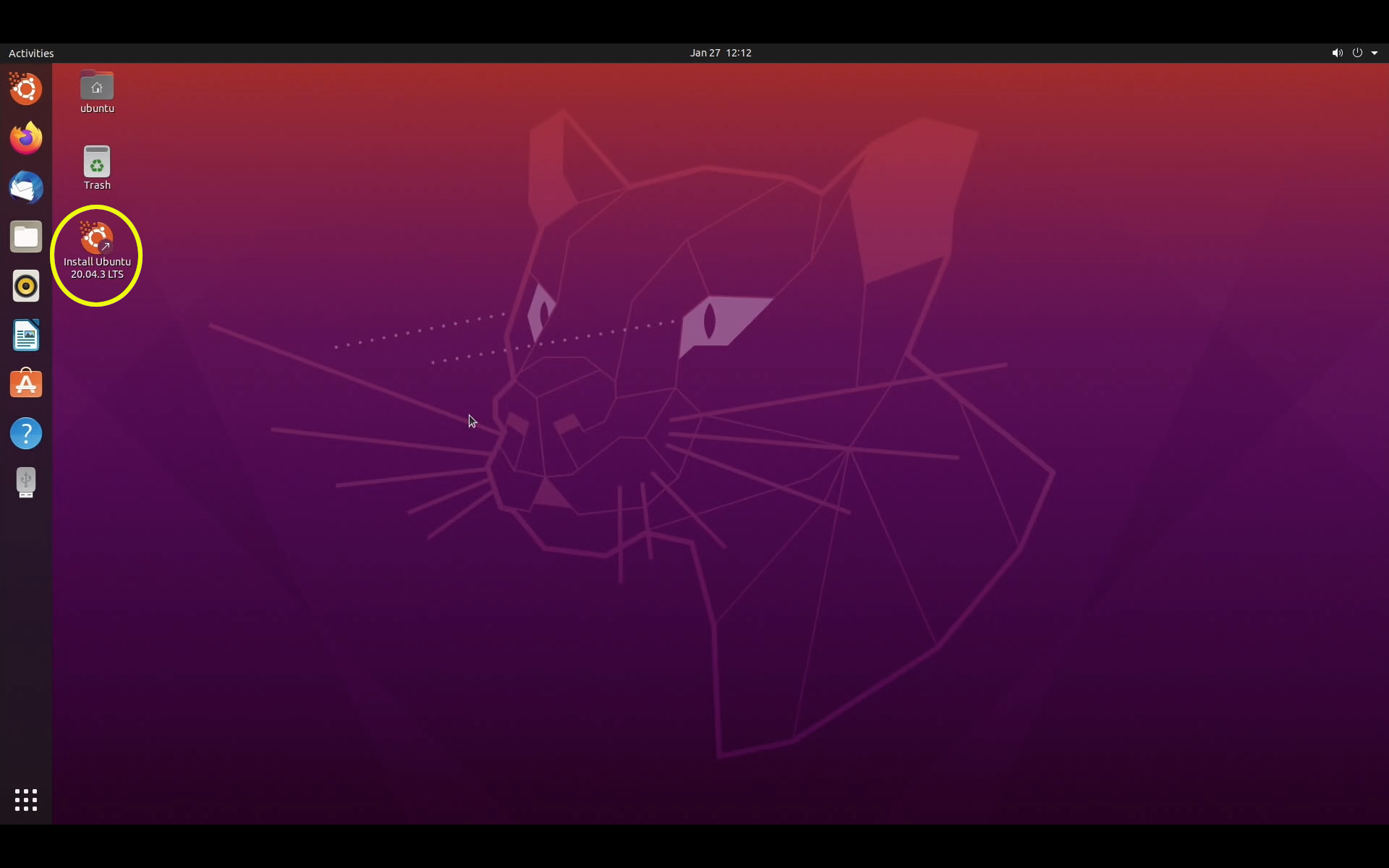Open the USB drive icon in dock
Screen dimensions: 1389x868
pyautogui.click(x=26, y=482)
